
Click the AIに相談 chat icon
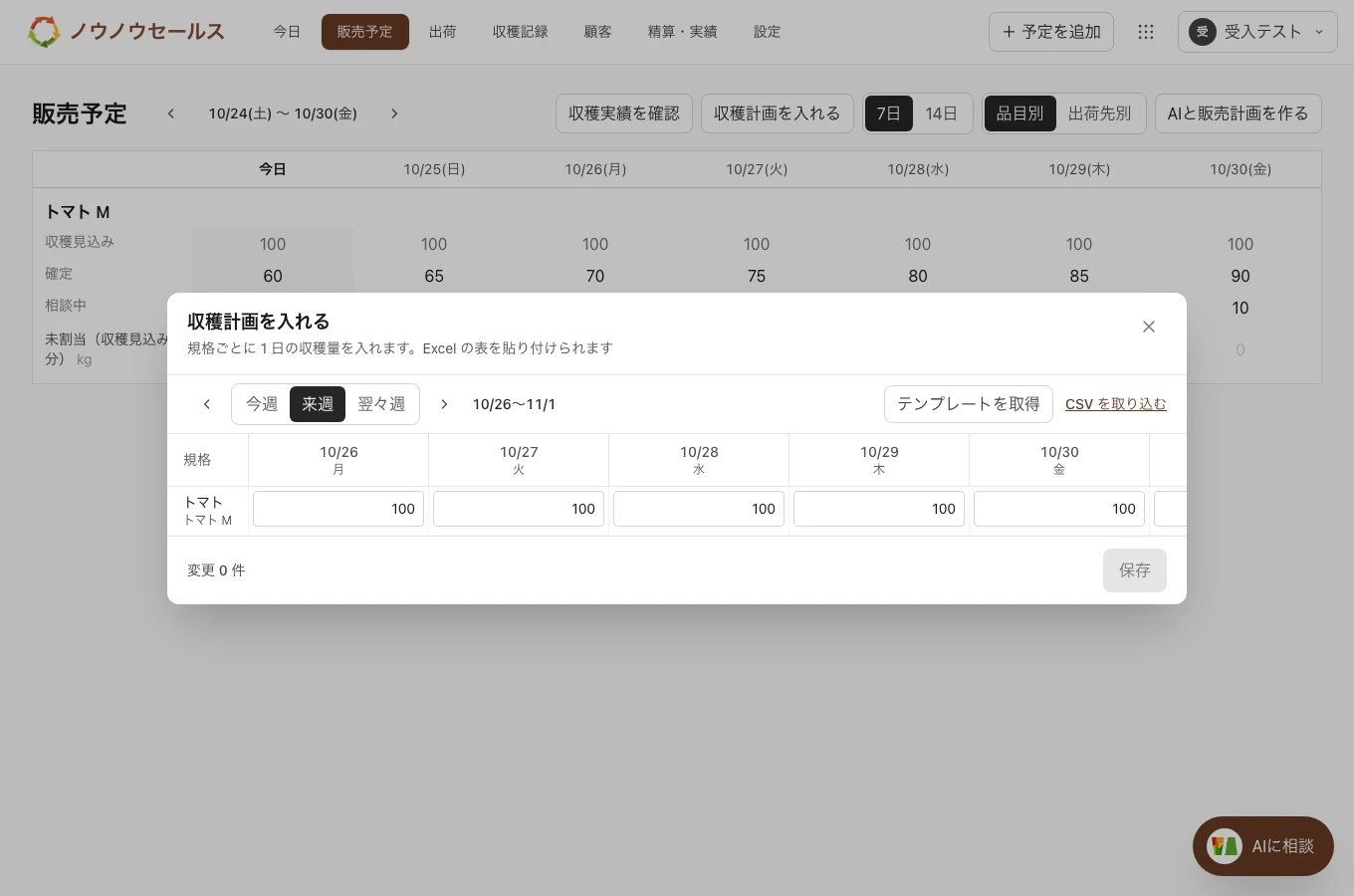[x=1225, y=846]
